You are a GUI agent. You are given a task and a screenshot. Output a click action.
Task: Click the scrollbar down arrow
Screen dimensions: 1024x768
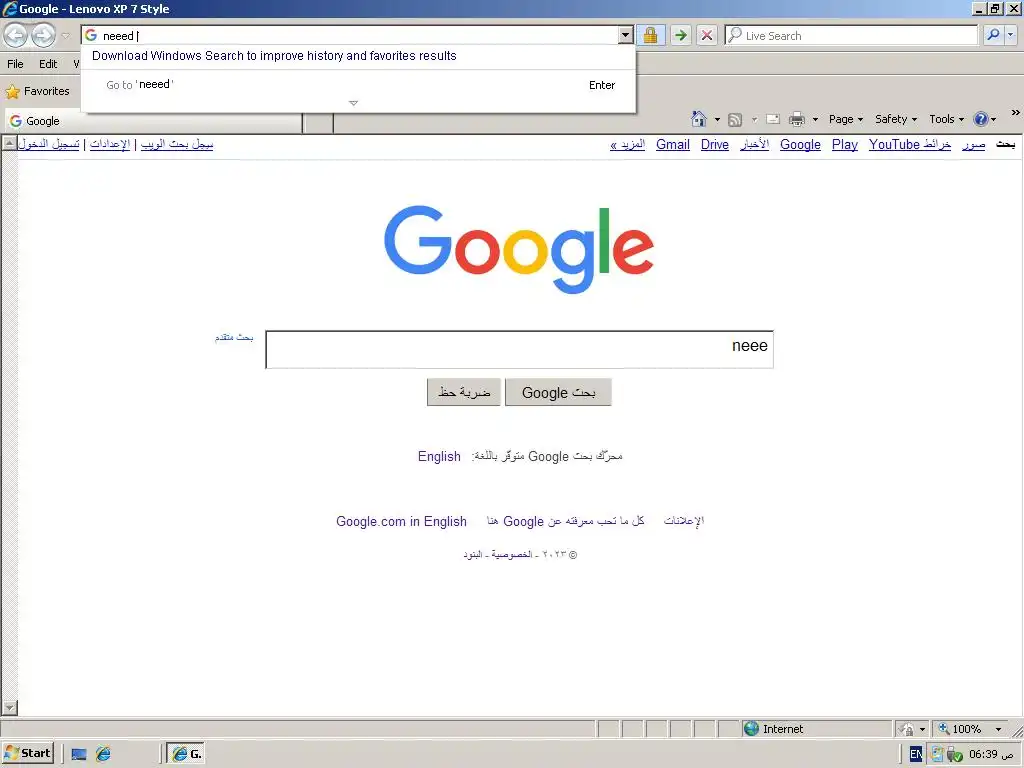click(9, 708)
